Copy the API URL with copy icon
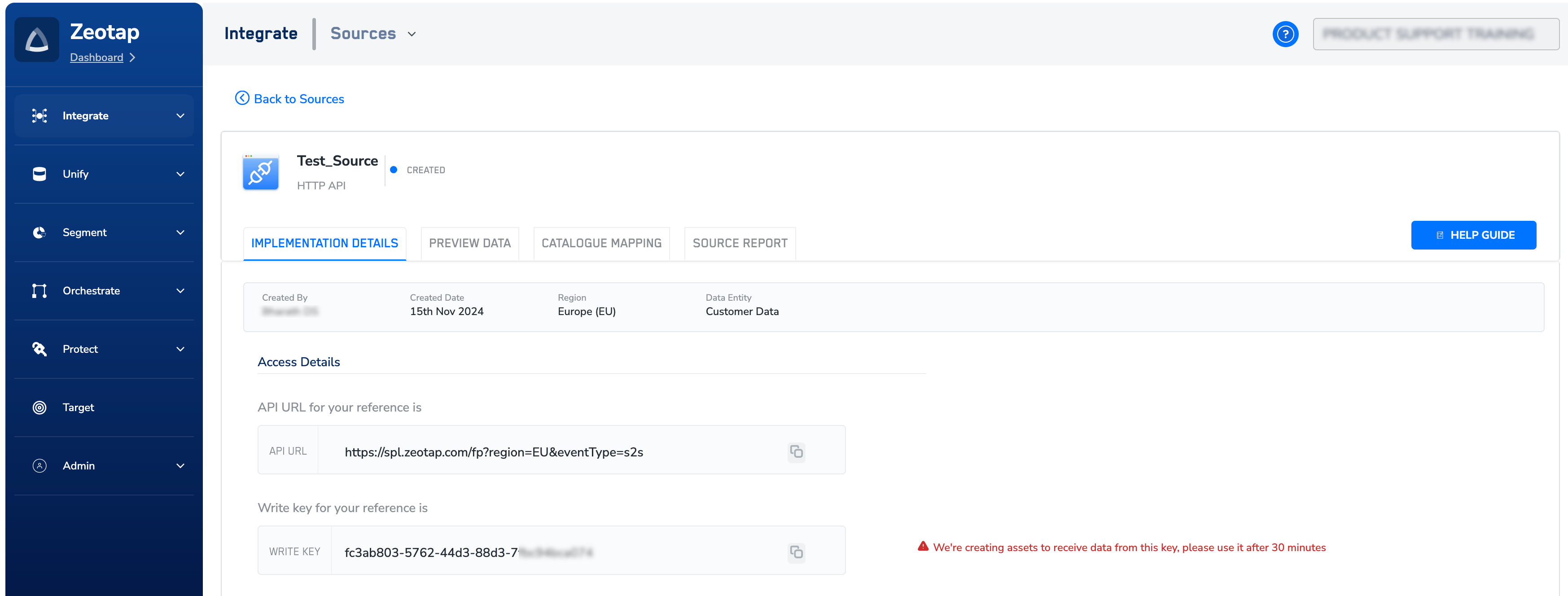This screenshot has width=1568, height=596. [x=796, y=452]
